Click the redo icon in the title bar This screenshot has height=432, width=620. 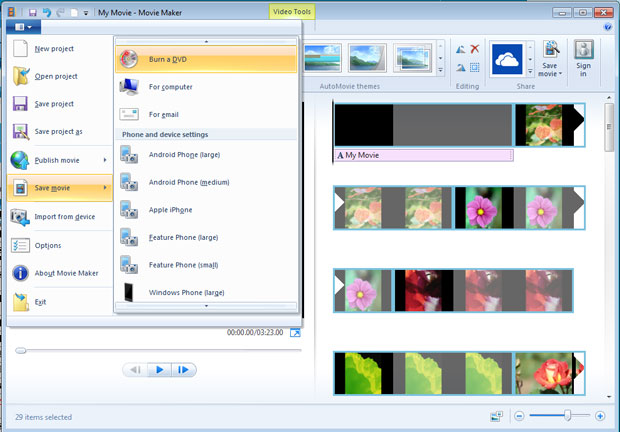[x=60, y=13]
